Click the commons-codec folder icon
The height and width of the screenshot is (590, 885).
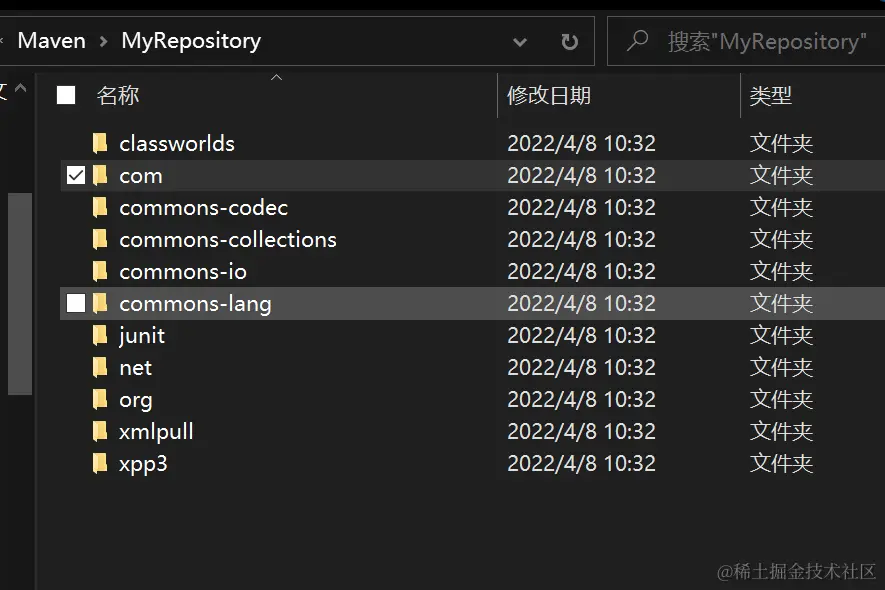[100, 207]
